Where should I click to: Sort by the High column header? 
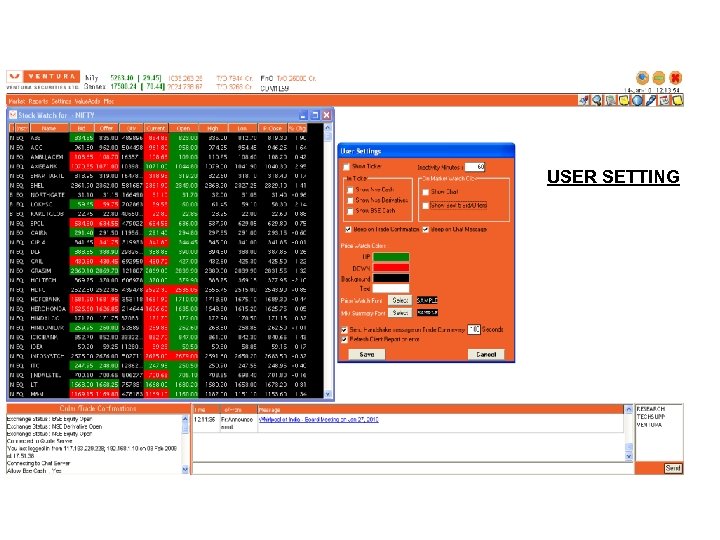(x=213, y=128)
